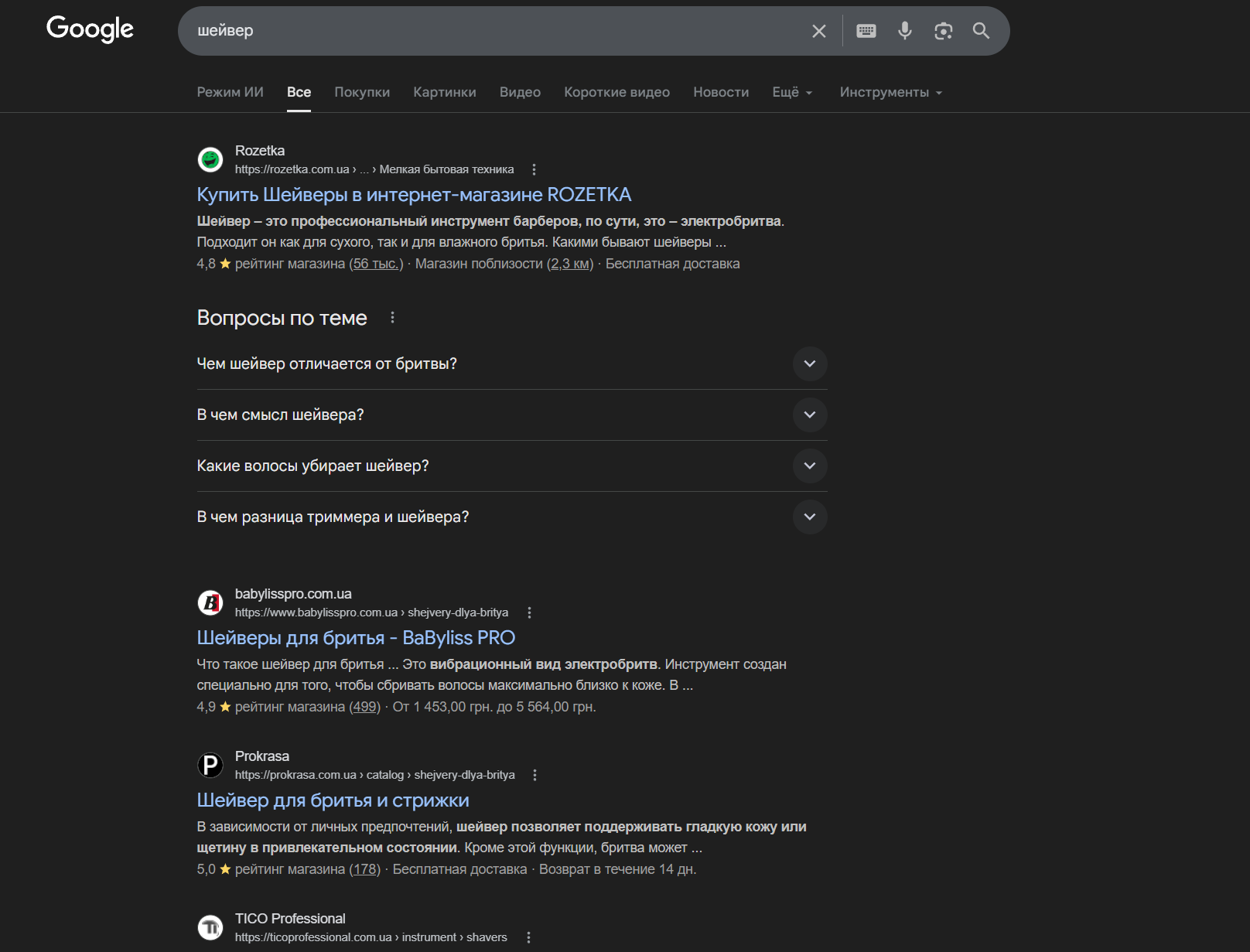Open search by image lens
This screenshot has width=1250, height=952.
coord(943,31)
